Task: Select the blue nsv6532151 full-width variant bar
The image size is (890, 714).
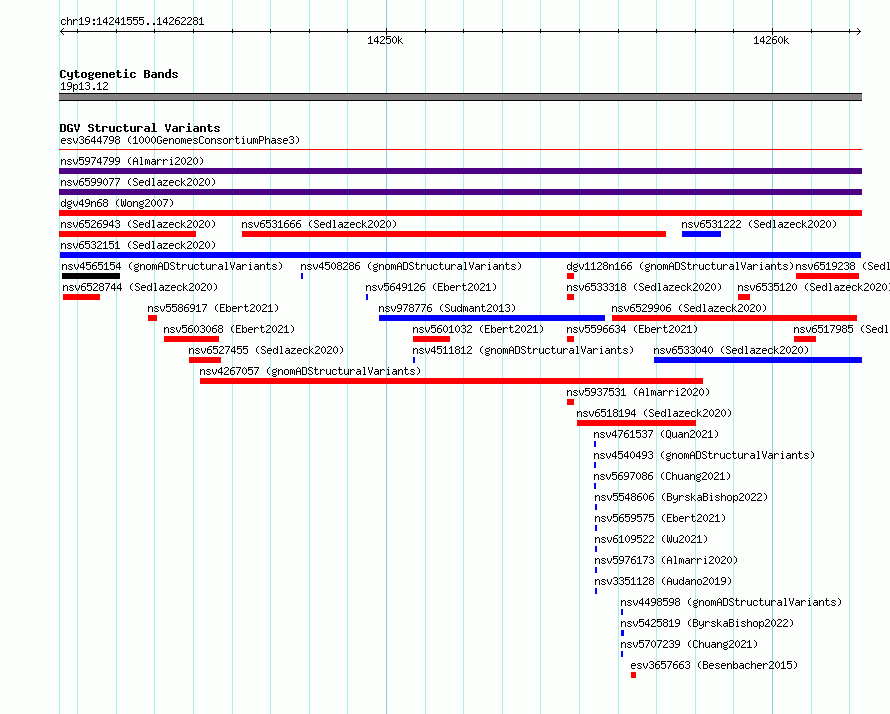Action: pos(460,255)
